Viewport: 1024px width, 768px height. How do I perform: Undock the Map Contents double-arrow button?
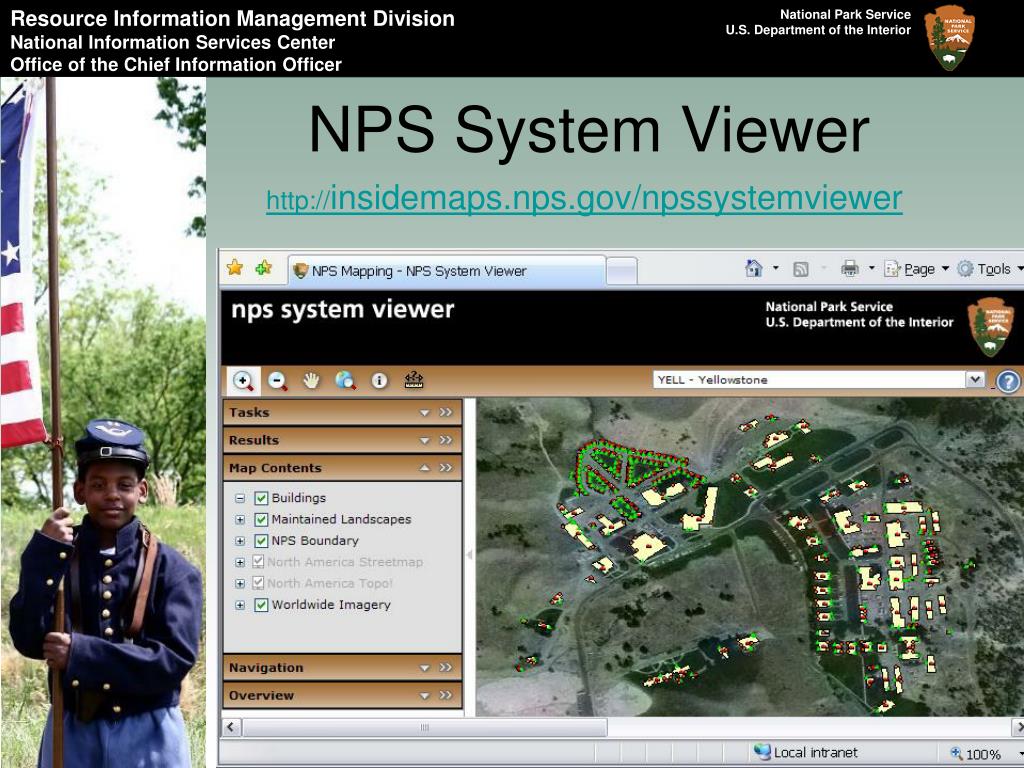tap(446, 468)
